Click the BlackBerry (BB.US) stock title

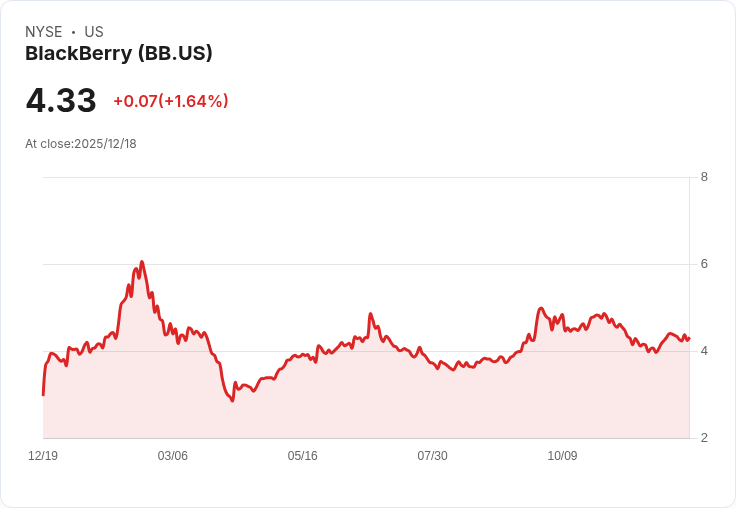pos(119,54)
